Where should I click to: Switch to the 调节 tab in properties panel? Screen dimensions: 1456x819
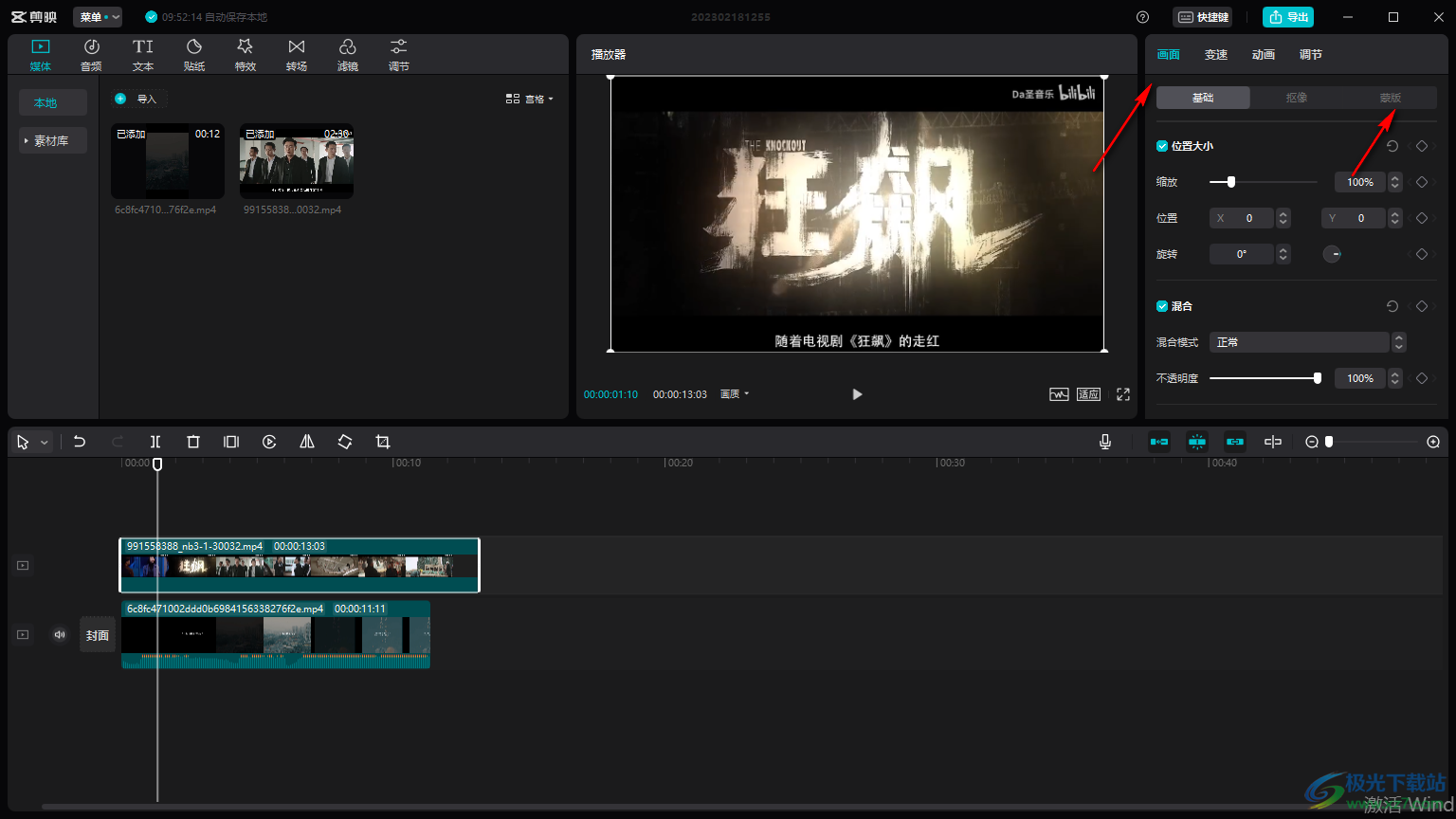click(x=1311, y=55)
